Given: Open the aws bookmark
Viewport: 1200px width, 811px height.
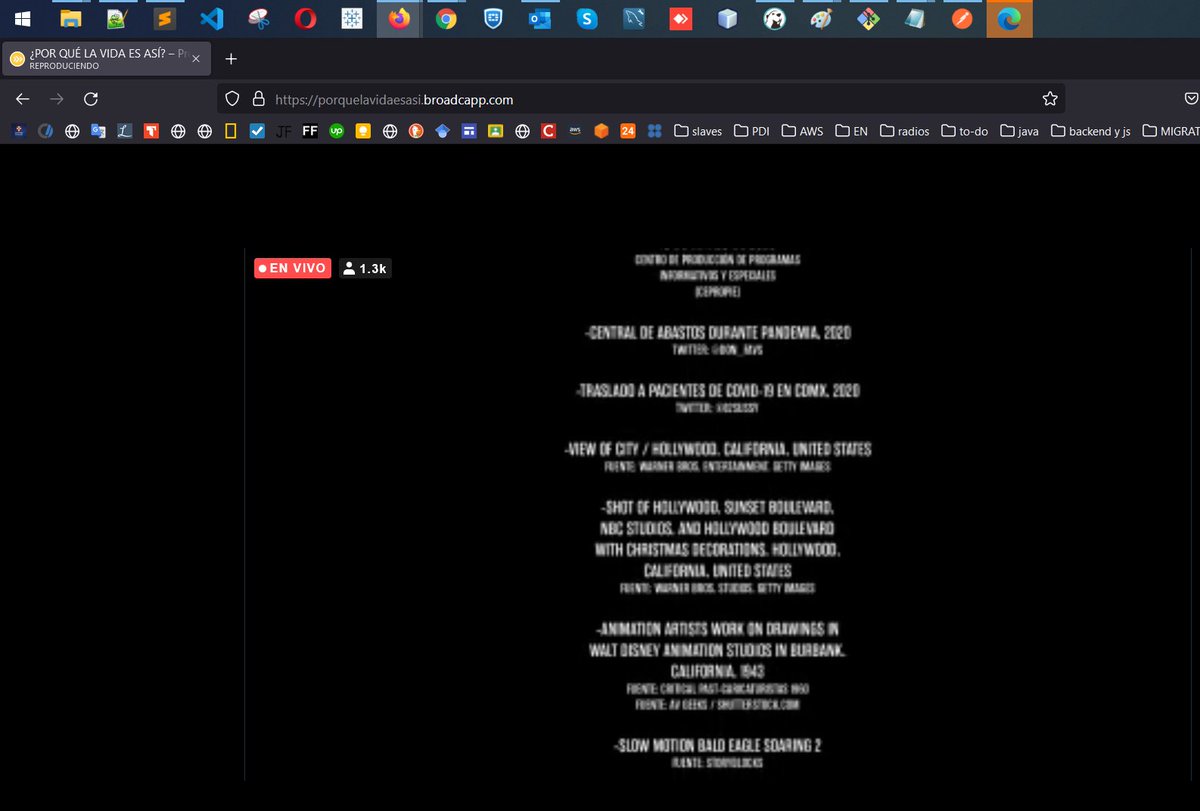Looking at the screenshot, I should tap(575, 131).
